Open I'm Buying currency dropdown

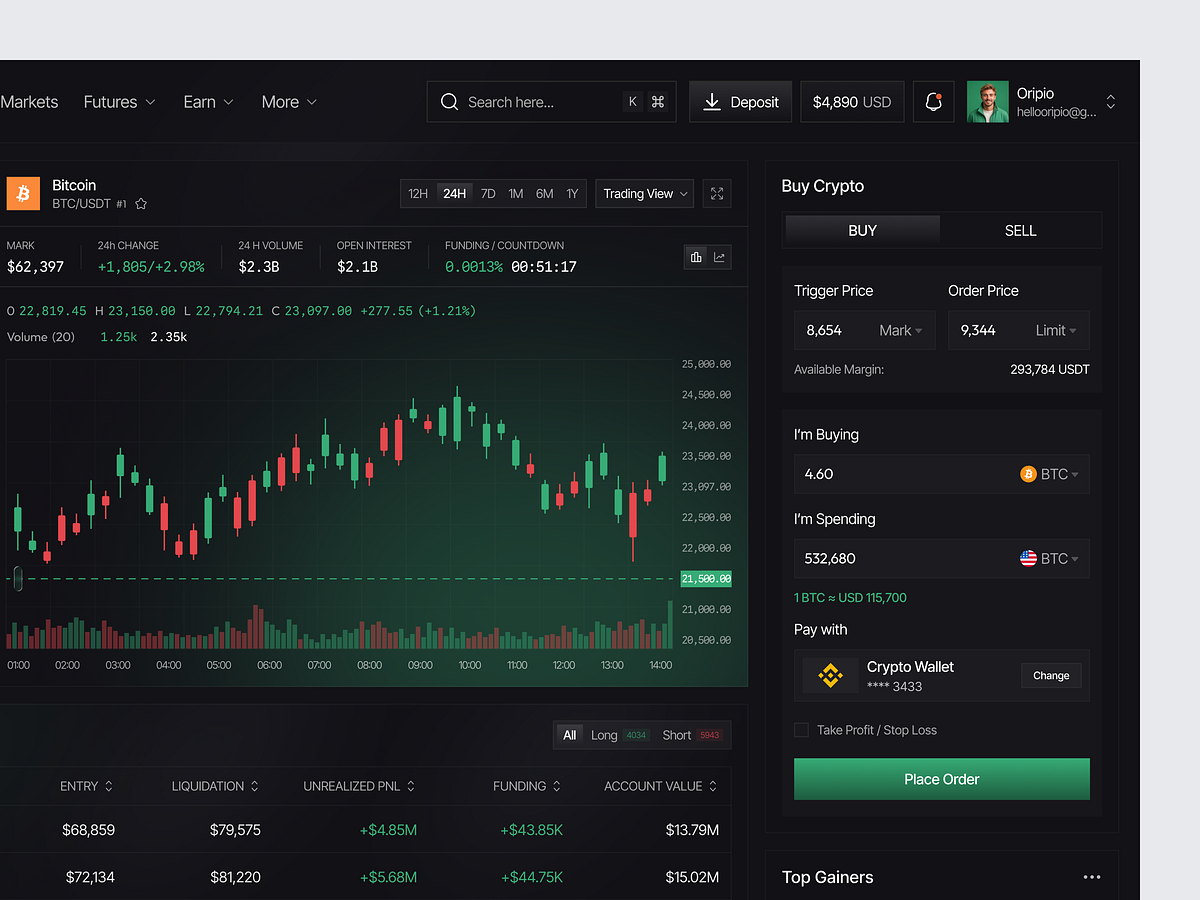(1049, 474)
